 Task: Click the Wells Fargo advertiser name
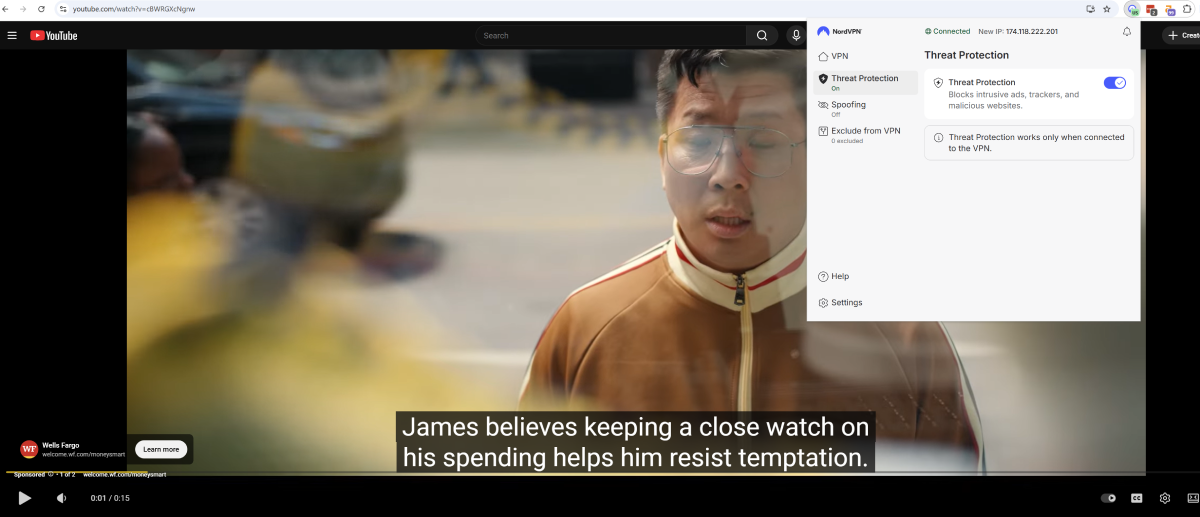point(61,445)
